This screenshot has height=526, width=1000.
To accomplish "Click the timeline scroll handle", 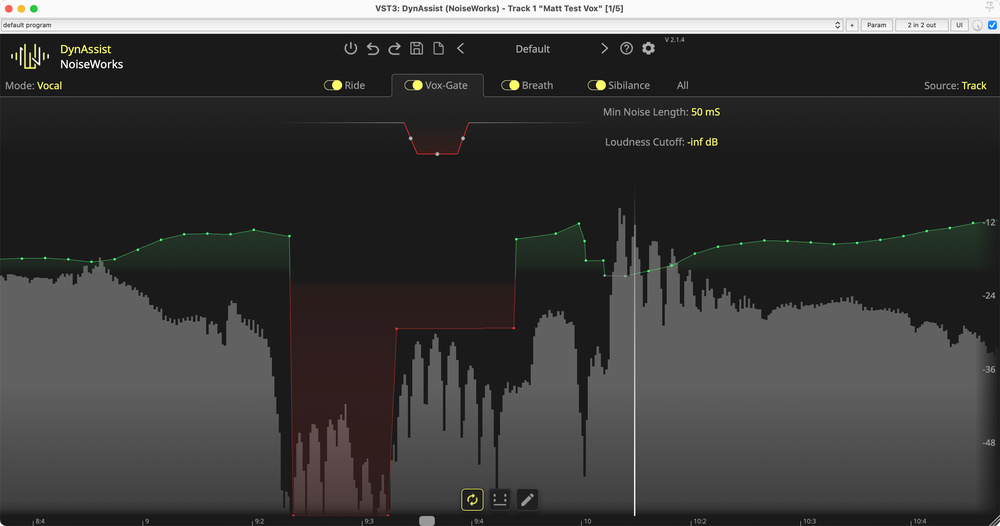I will tap(427, 521).
